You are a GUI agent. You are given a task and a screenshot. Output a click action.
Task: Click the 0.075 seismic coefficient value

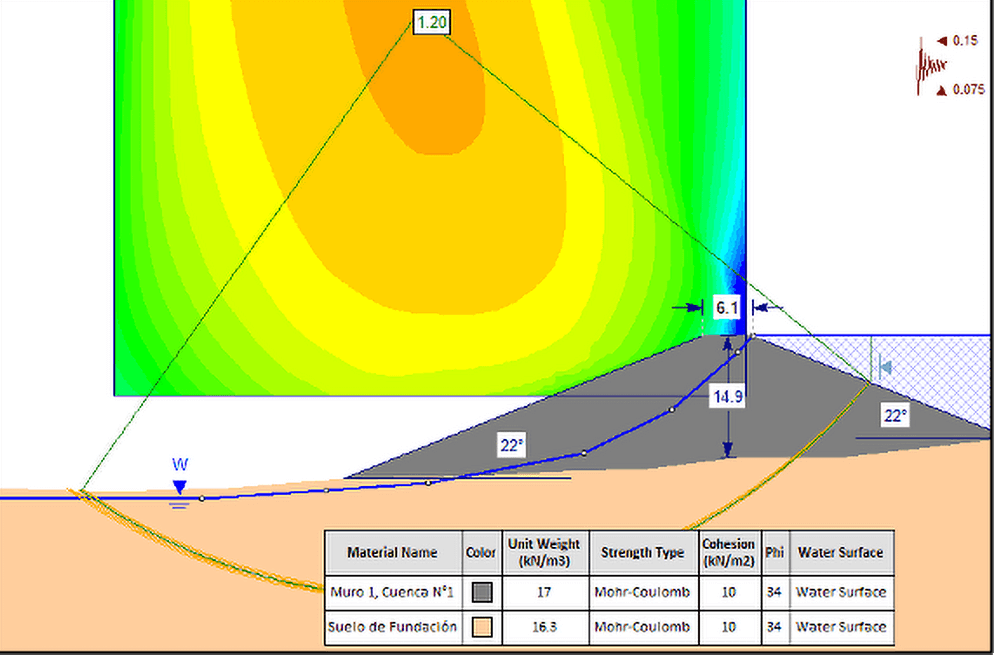pos(967,90)
